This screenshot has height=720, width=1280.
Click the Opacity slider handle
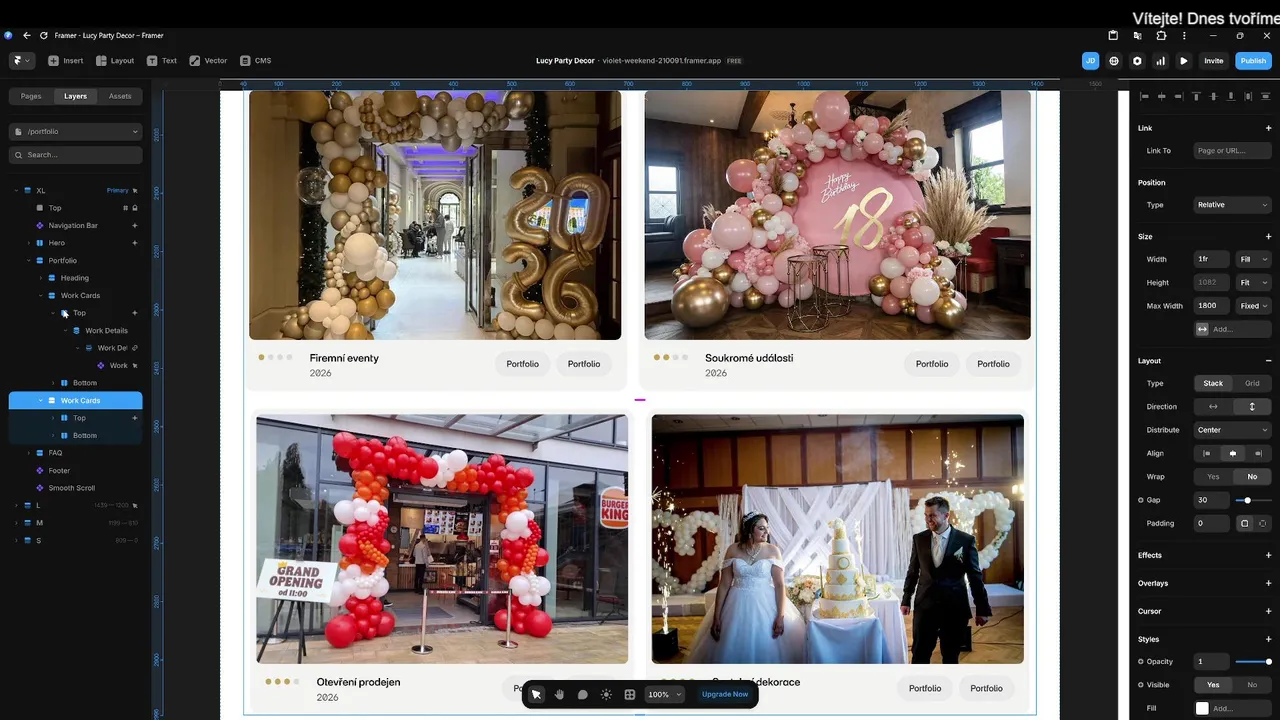pos(1268,662)
